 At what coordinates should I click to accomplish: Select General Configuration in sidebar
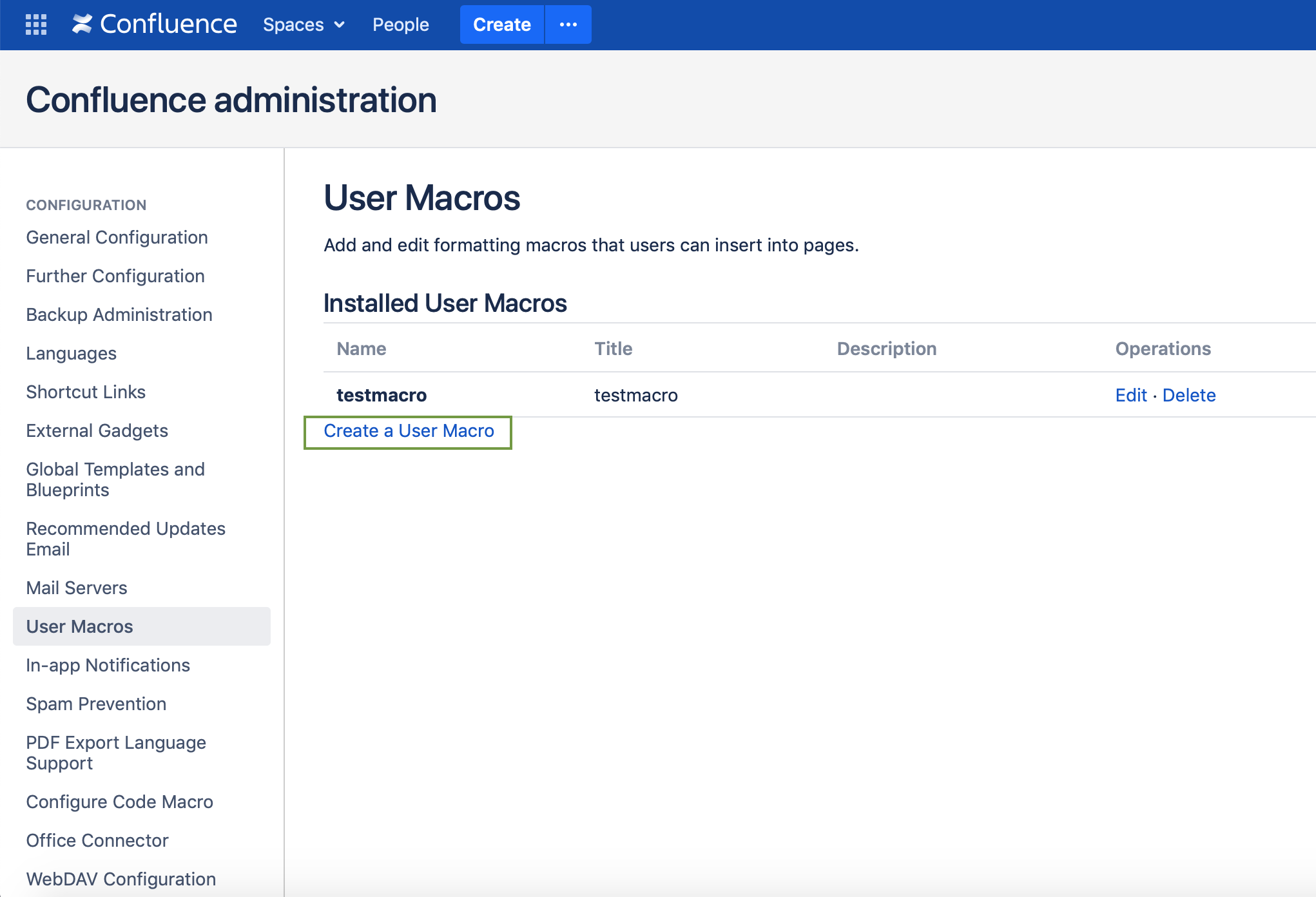point(117,237)
